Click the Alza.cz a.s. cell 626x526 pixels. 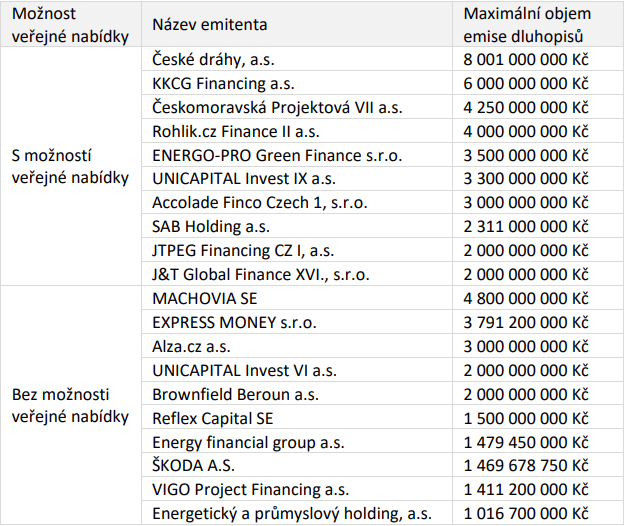click(297, 346)
